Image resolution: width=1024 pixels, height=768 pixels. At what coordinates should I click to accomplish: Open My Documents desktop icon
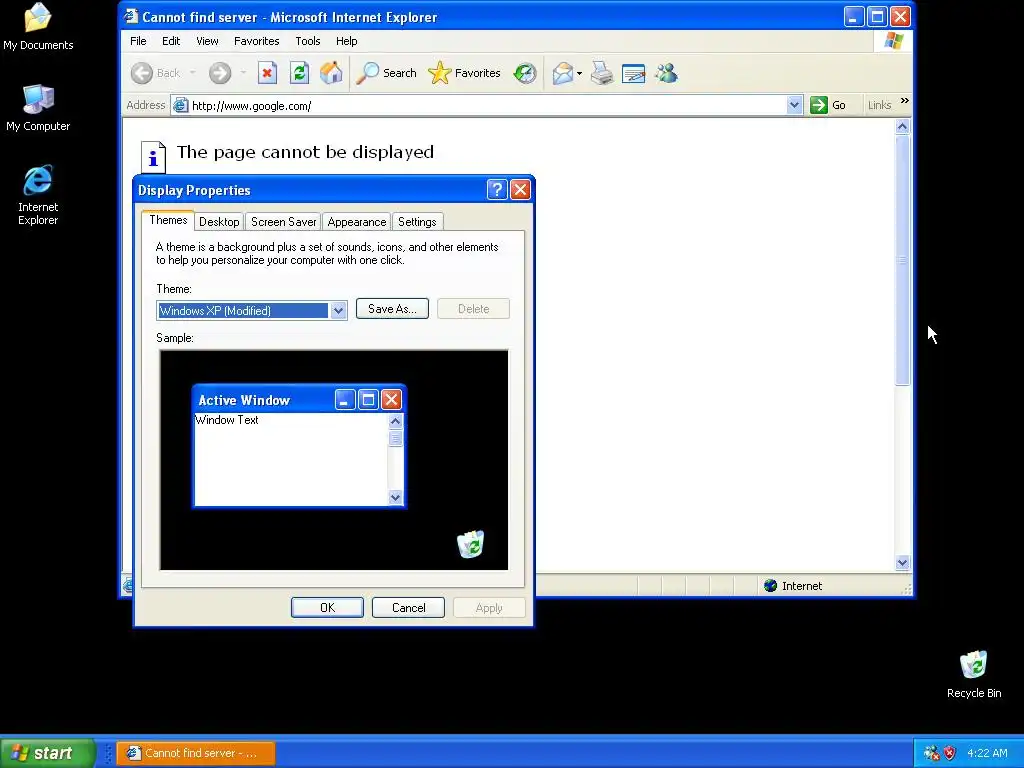[38, 27]
